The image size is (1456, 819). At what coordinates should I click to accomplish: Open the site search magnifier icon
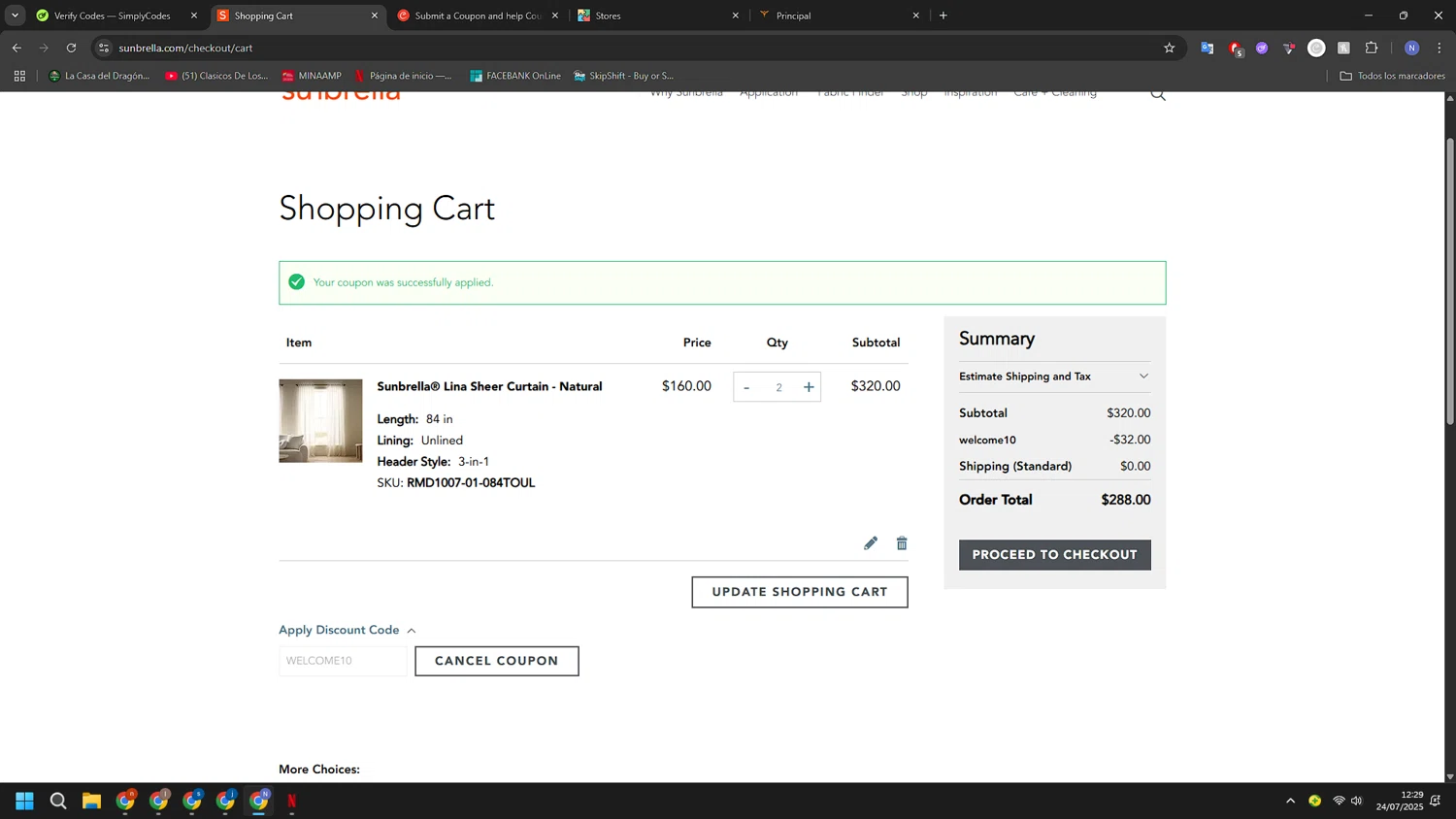pyautogui.click(x=1158, y=94)
